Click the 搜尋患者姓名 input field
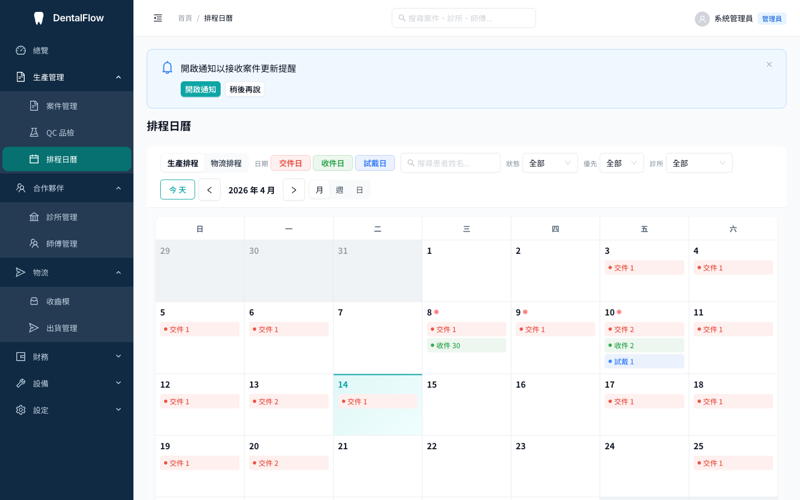This screenshot has height=500, width=800. (451, 163)
